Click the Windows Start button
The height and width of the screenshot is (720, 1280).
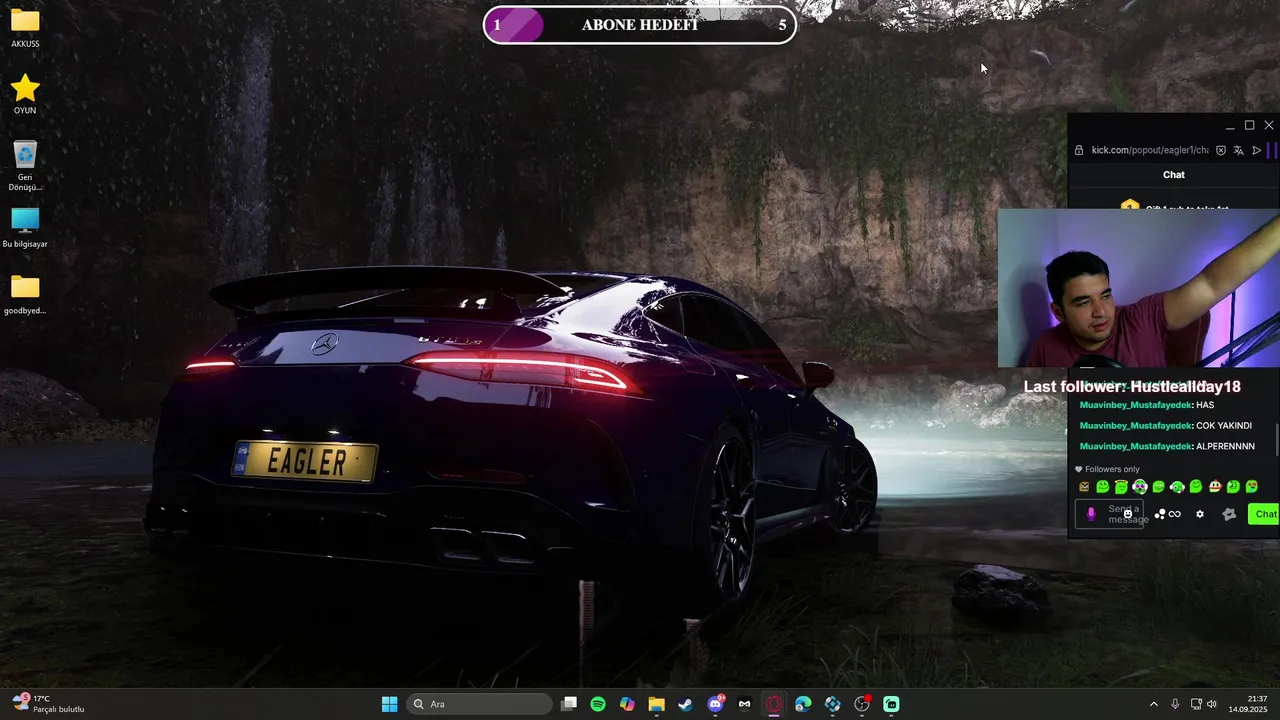[x=389, y=704]
